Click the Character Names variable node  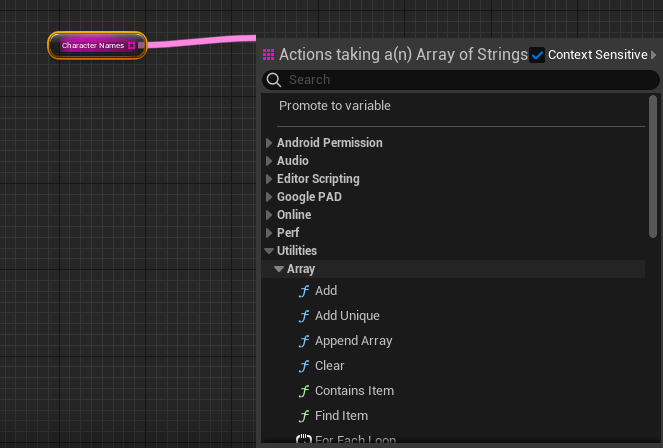[92, 45]
